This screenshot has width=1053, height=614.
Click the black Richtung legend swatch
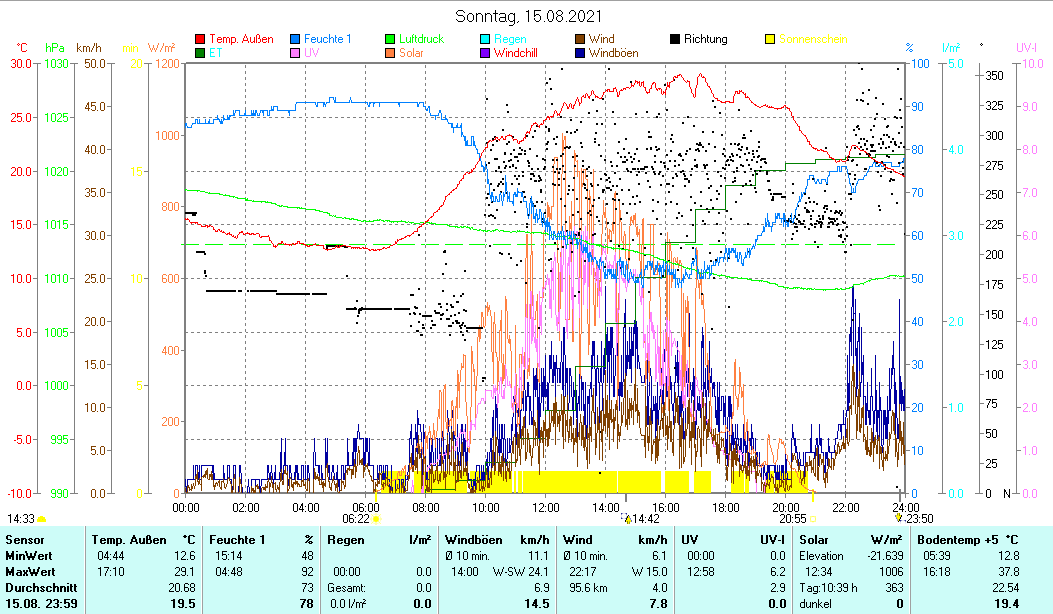[674, 40]
